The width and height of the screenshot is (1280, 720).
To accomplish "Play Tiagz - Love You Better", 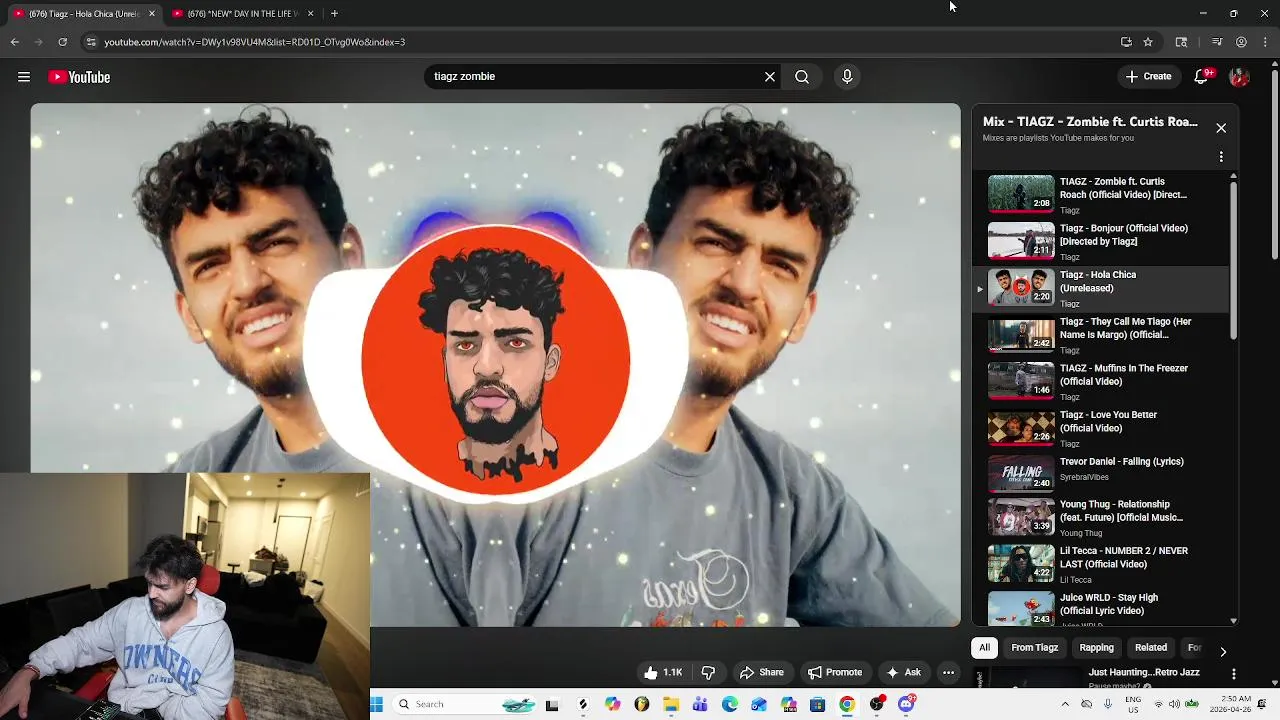I will pyautogui.click(x=1100, y=428).
